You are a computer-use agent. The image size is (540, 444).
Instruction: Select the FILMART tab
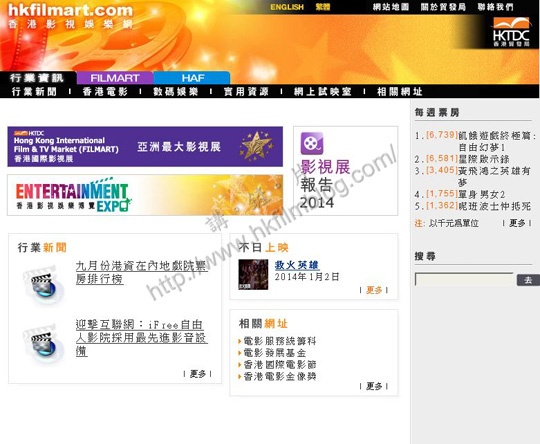pyautogui.click(x=115, y=78)
